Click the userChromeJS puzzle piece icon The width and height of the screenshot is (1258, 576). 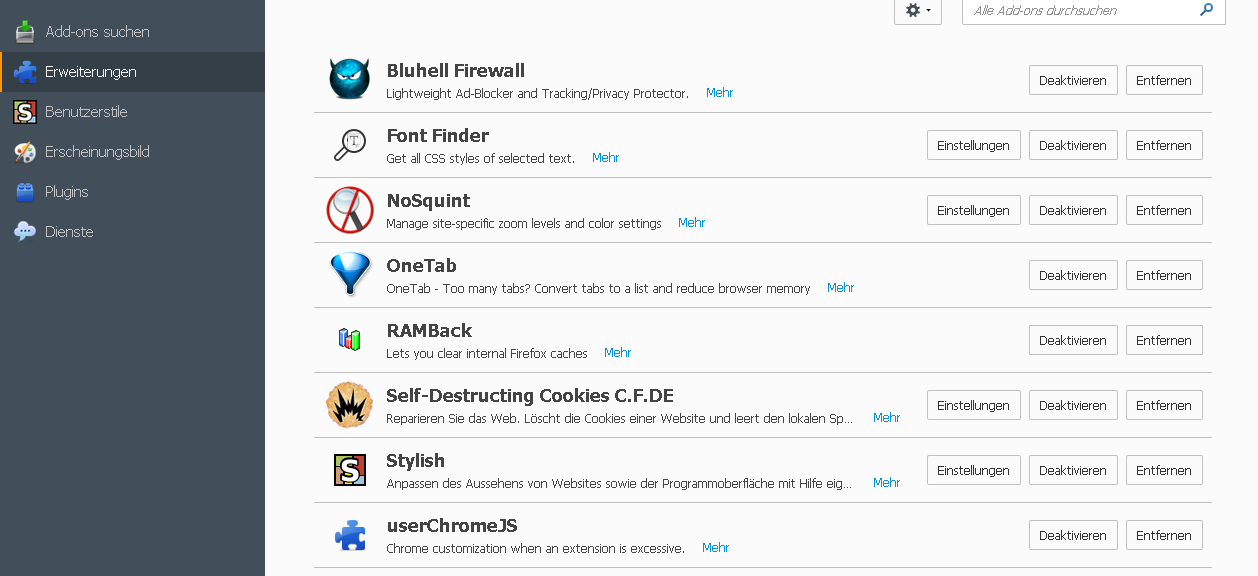pyautogui.click(x=350, y=536)
